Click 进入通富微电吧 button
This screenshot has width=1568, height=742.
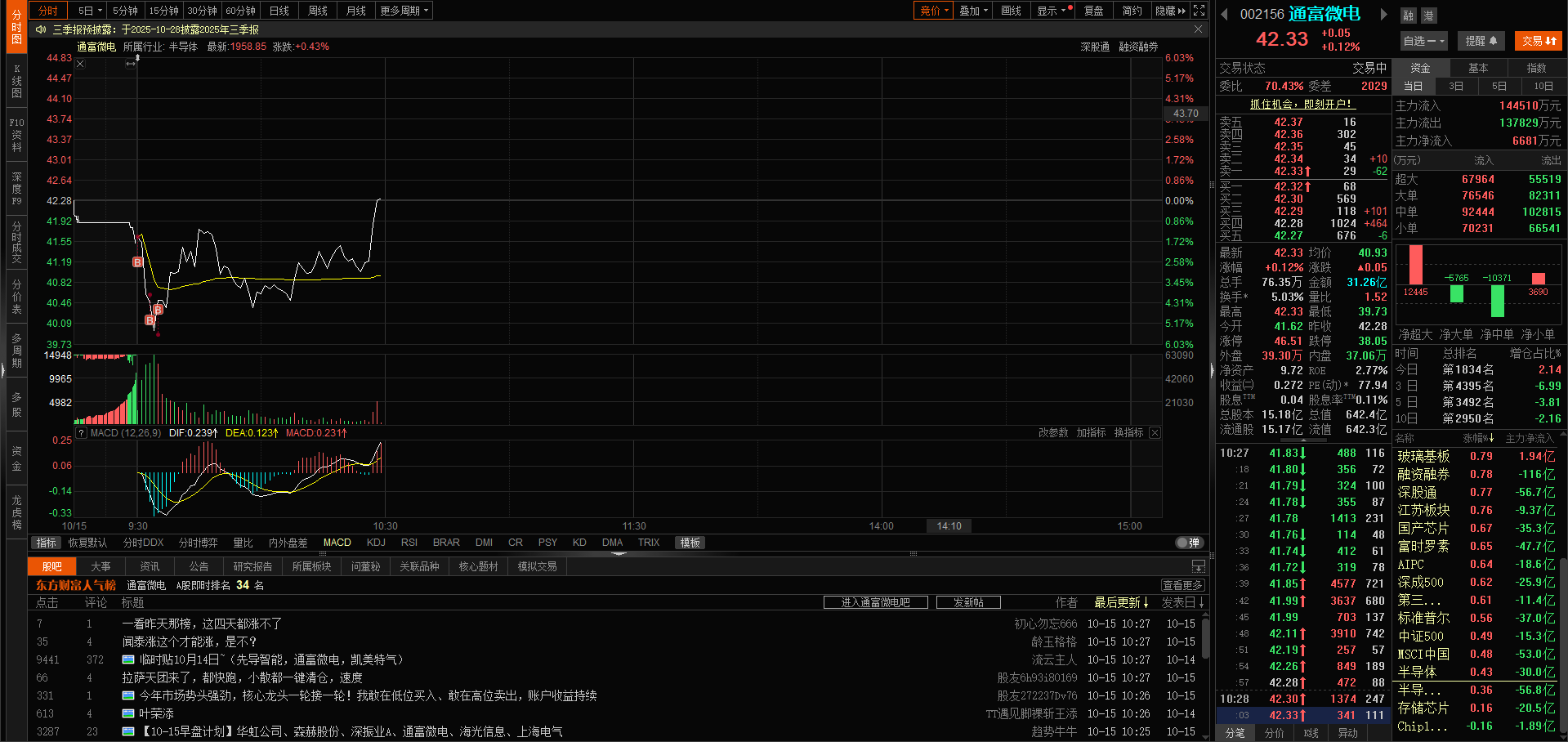pyautogui.click(x=875, y=602)
